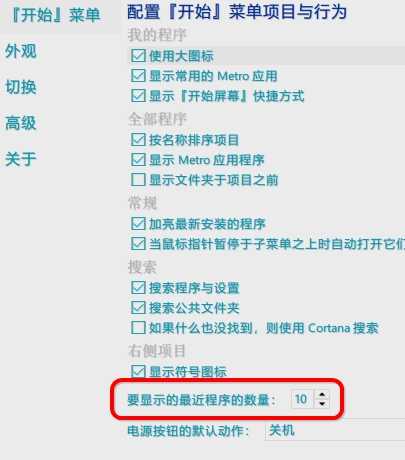This screenshot has height=460, width=405.
Task: Uncheck the 使用大图标 checkbox
Action: point(138,56)
